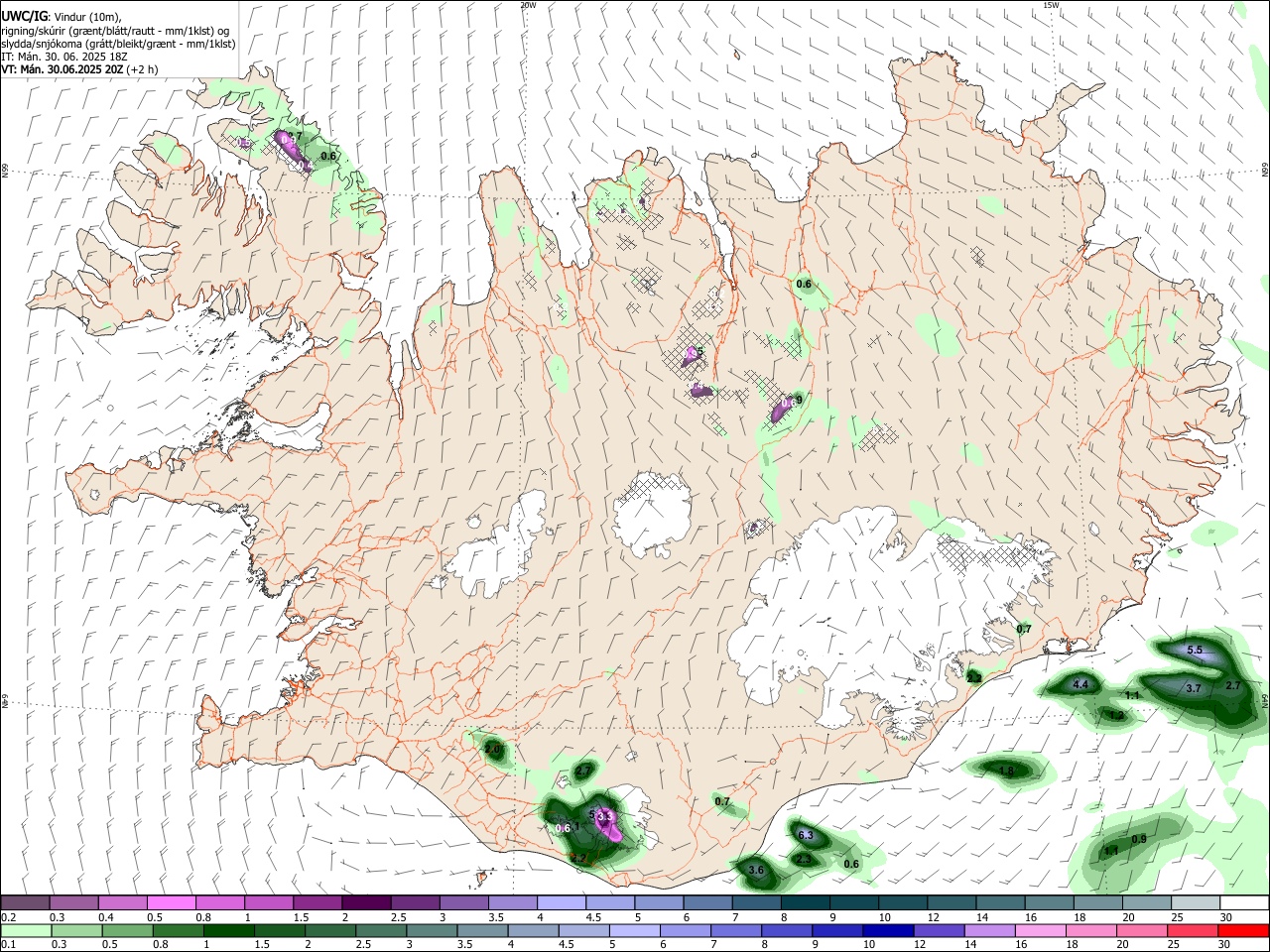
Task: Click the '4.5' label under the upper legend row
Action: (x=593, y=917)
